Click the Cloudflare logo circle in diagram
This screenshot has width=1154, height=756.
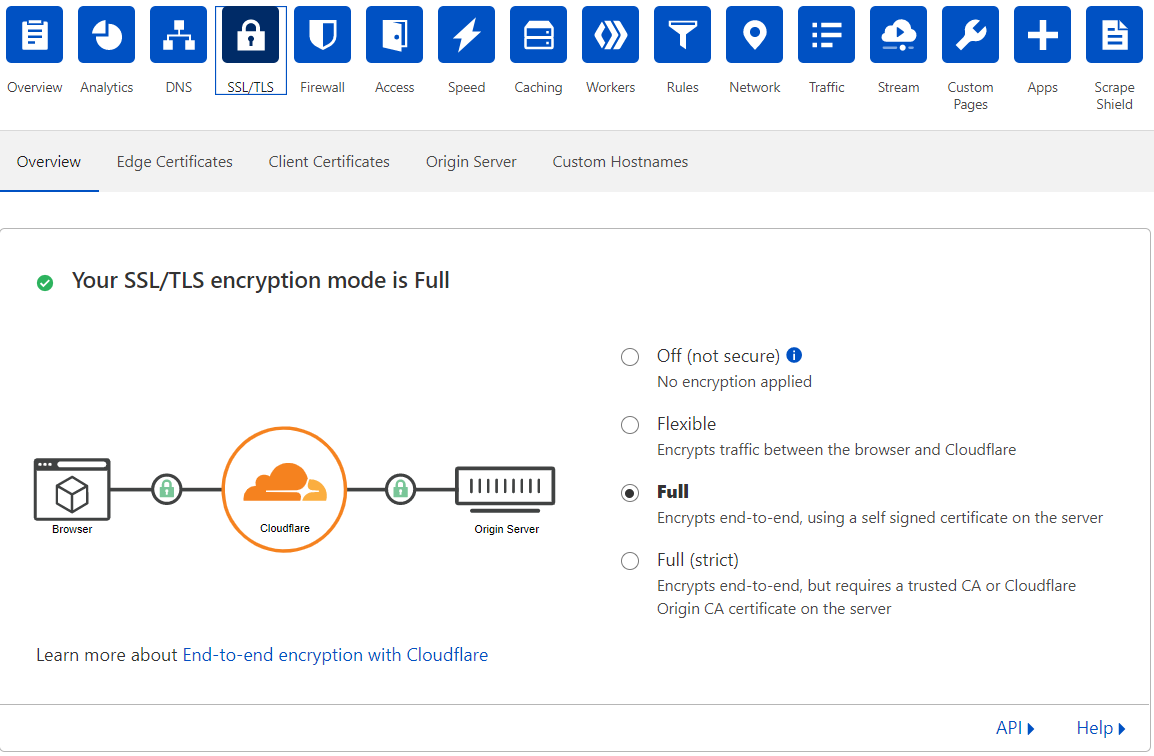(x=284, y=490)
